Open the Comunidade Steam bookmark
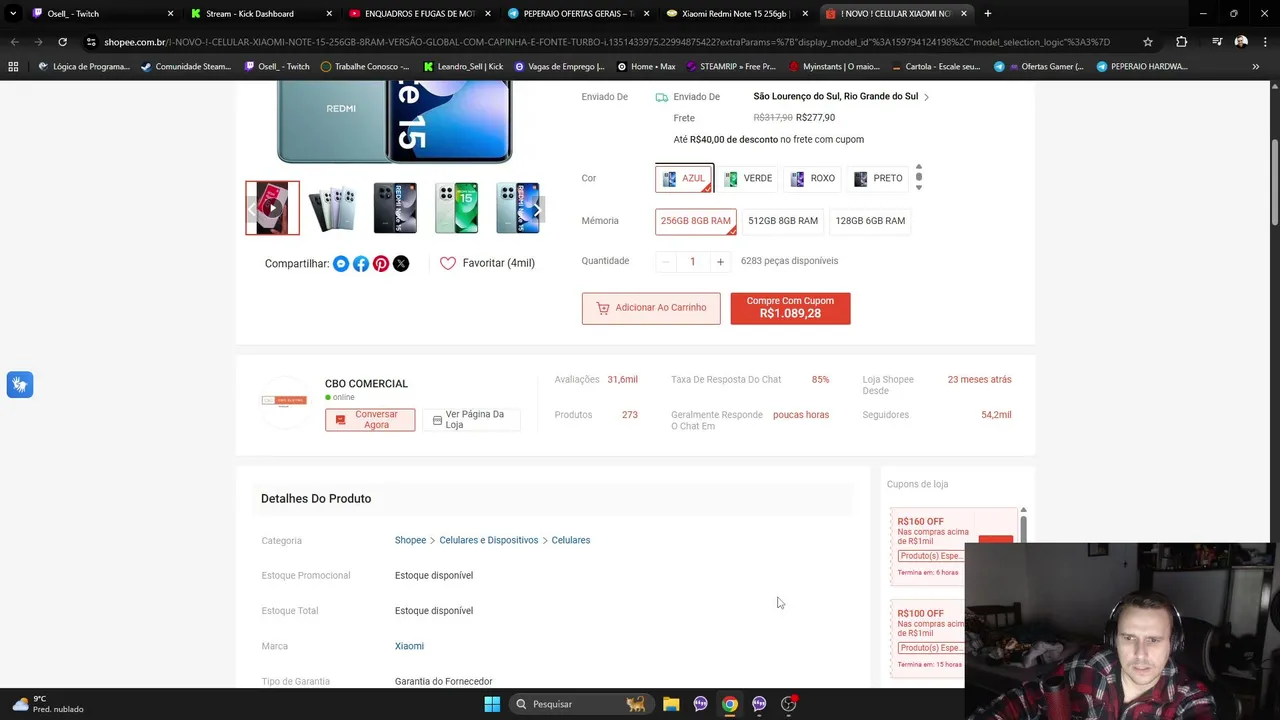 tap(186, 67)
